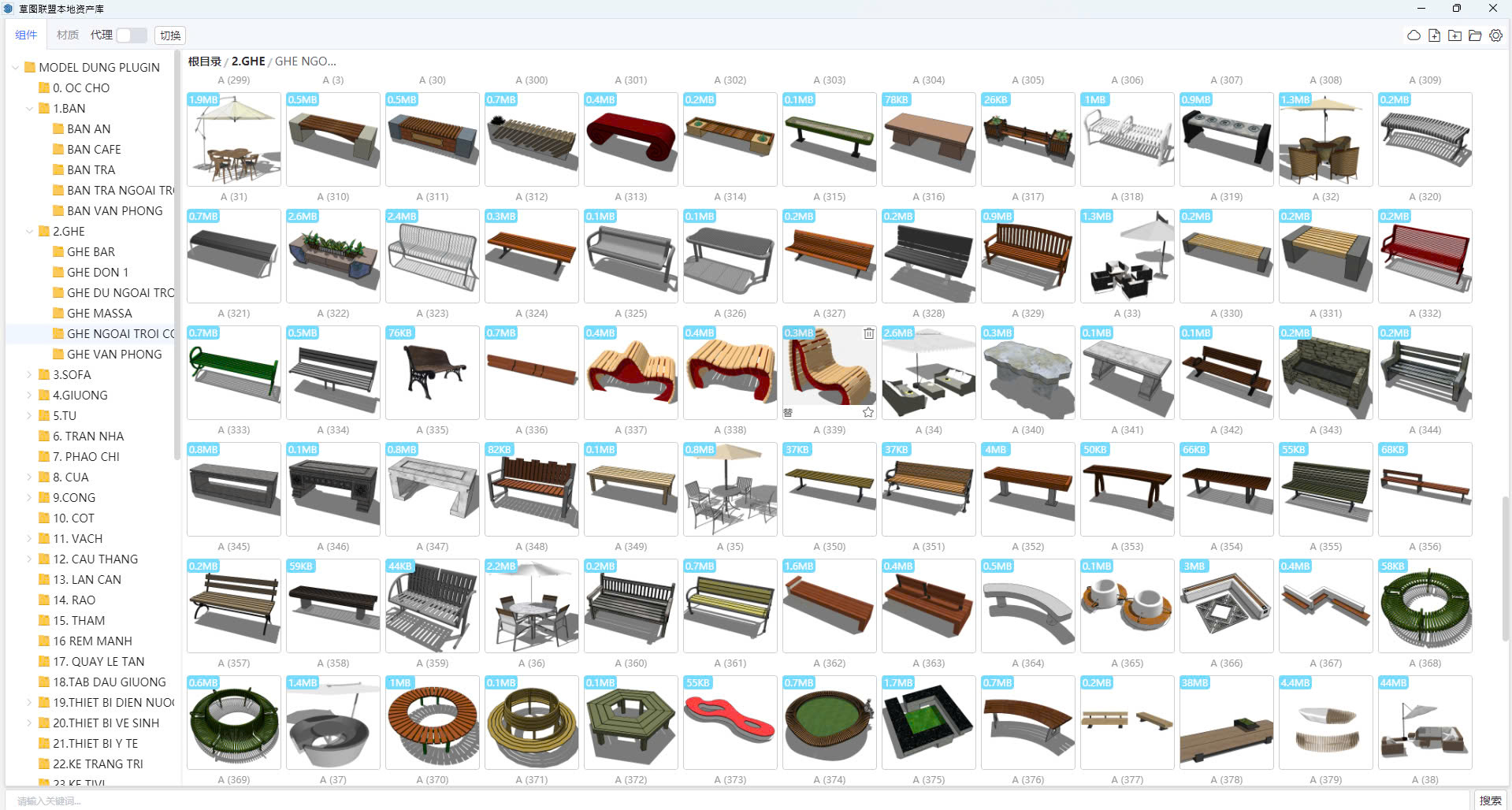
Task: Click the cloud icon in top toolbar
Action: [x=1414, y=35]
